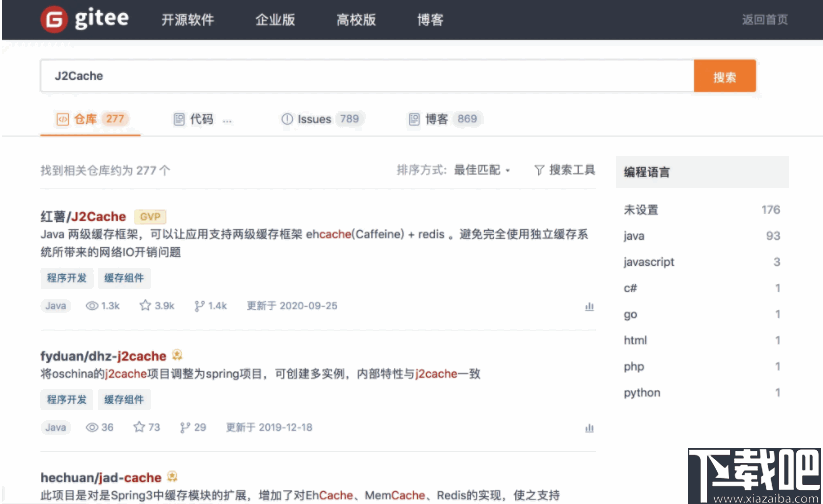Click the watch eye icon showing 1.3k
This screenshot has width=823, height=504.
tap(92, 306)
